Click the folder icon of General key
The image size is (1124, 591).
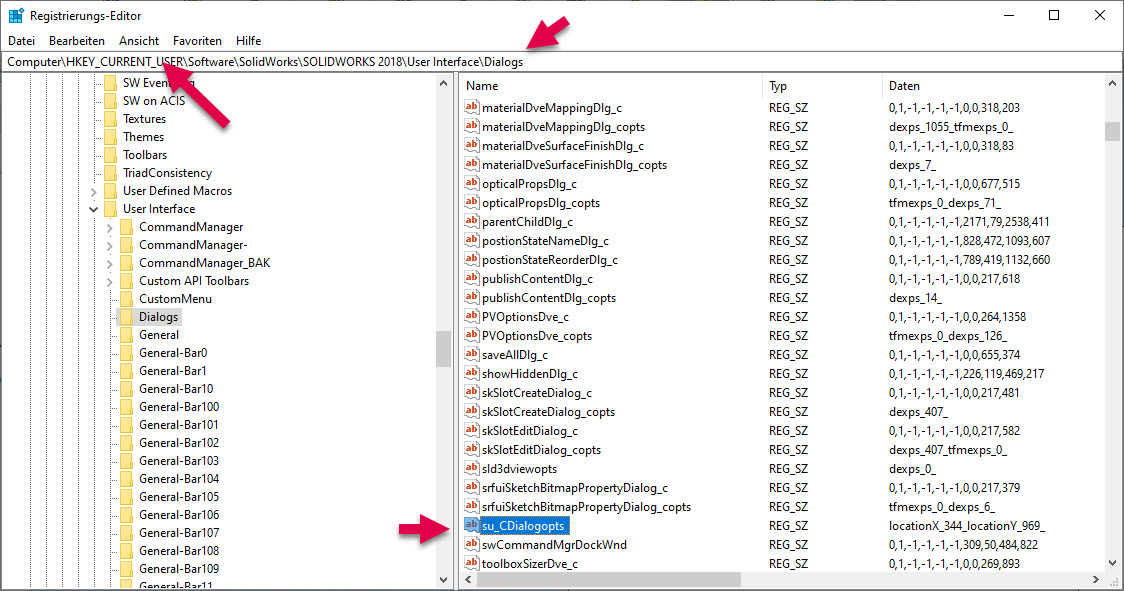[126, 335]
